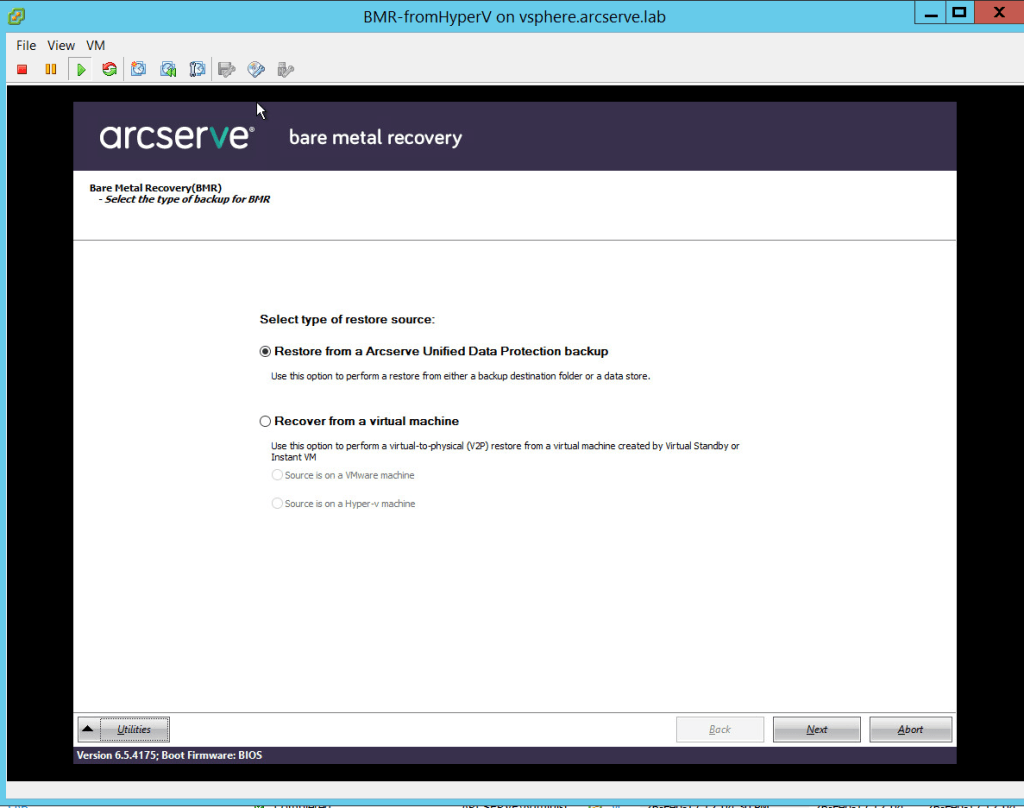The height and width of the screenshot is (808, 1024).
Task: Click the red Power Off VM button
Action: click(x=22, y=69)
